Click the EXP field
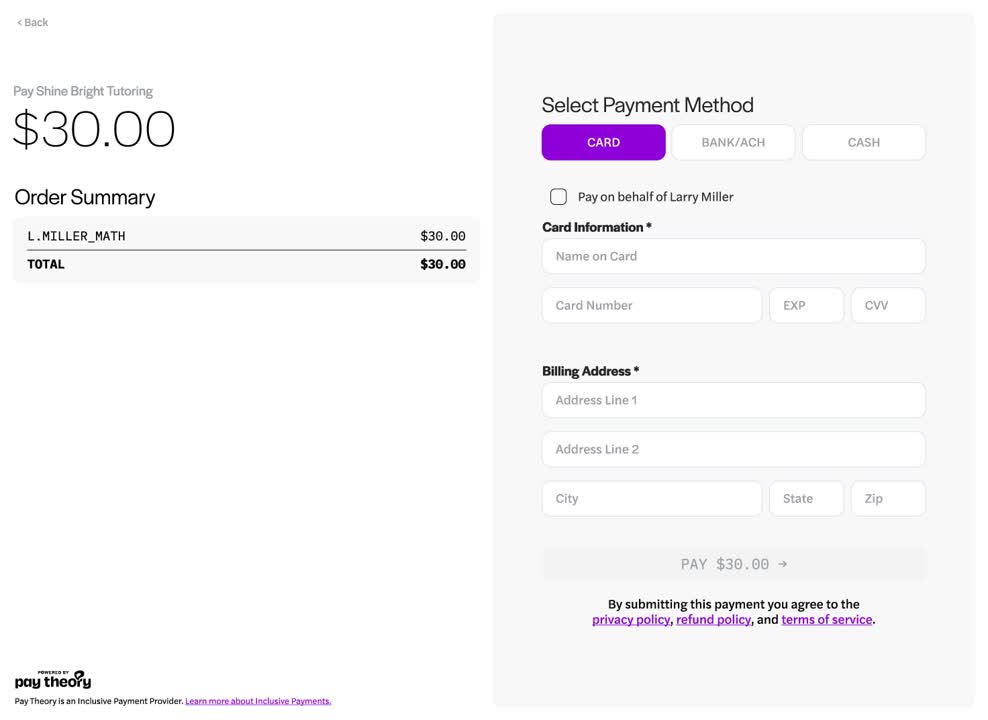The image size is (988, 720). [x=806, y=305]
